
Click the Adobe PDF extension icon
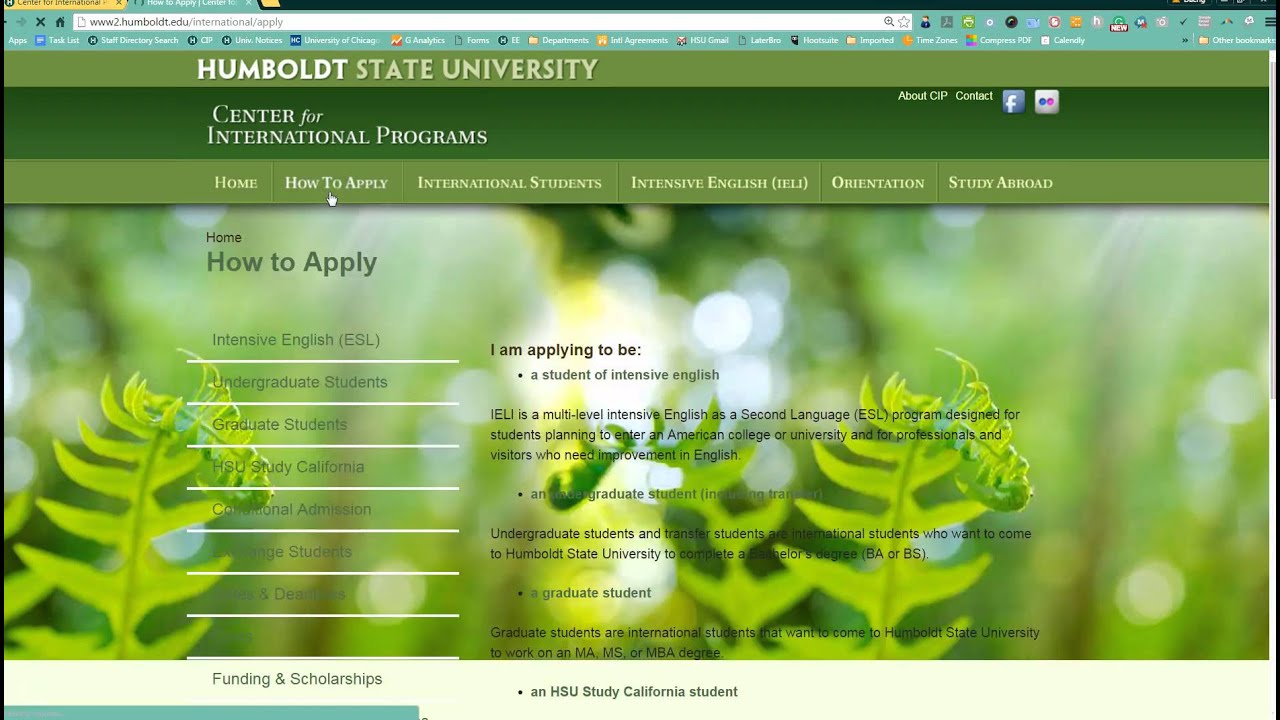[x=946, y=22]
